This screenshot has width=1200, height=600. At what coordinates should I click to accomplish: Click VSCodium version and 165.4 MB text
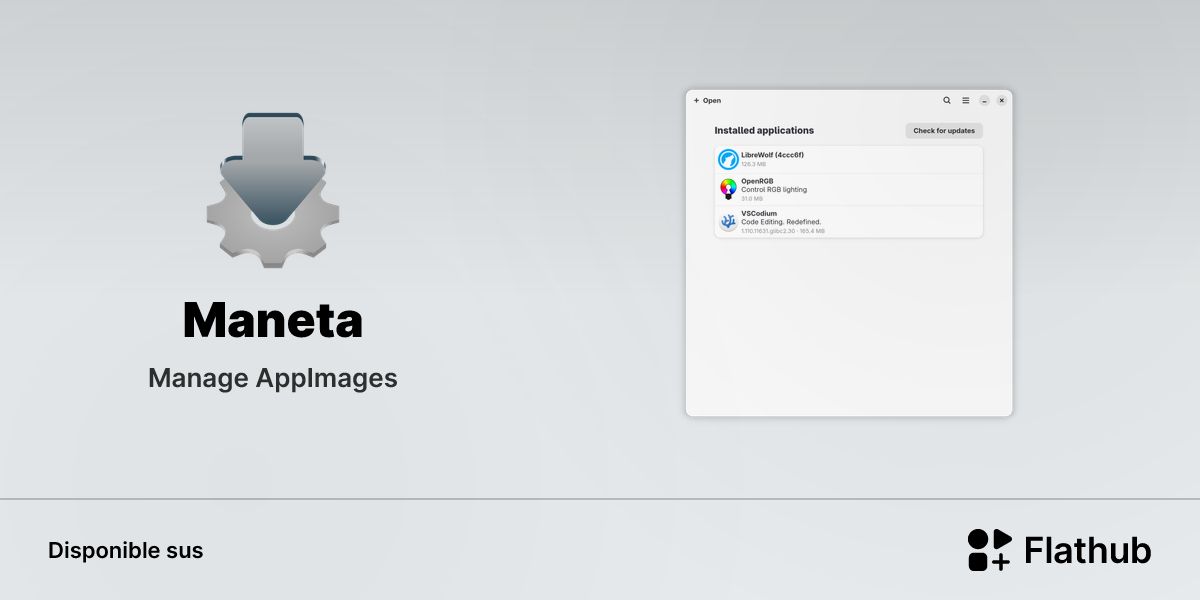pyautogui.click(x=783, y=231)
